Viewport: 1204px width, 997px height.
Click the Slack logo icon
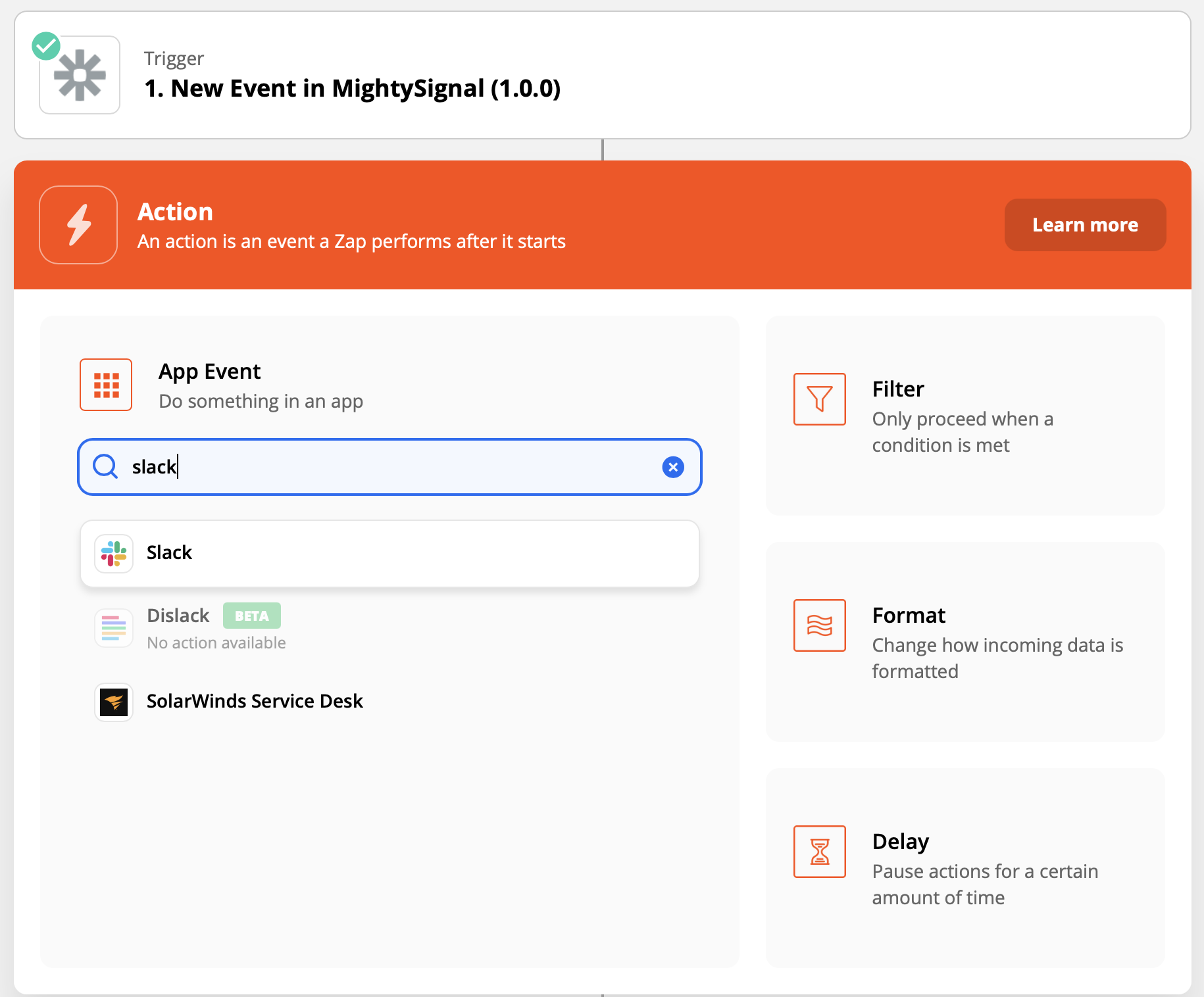(114, 553)
